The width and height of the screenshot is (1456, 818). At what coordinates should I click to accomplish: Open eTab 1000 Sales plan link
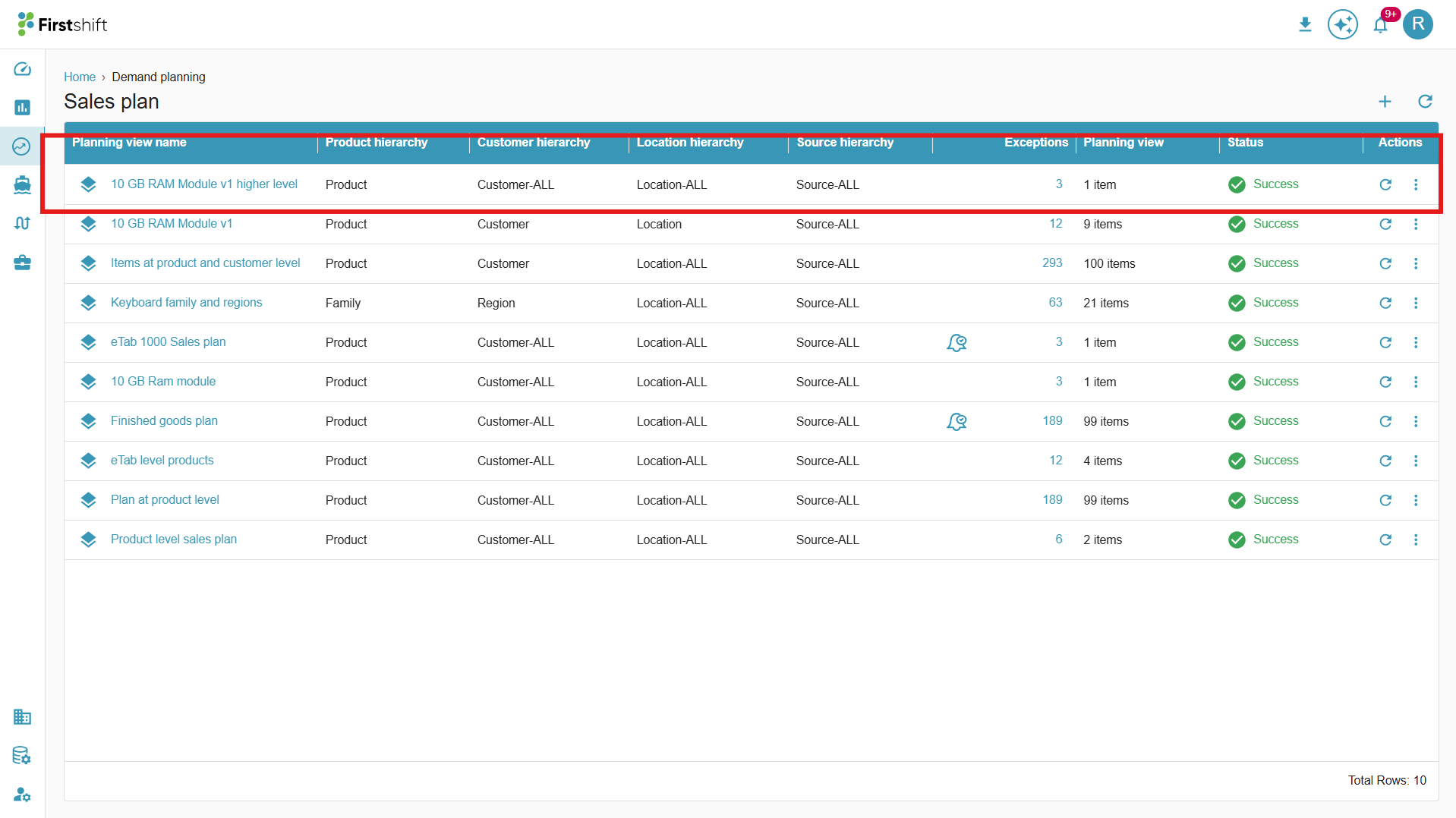coord(168,341)
